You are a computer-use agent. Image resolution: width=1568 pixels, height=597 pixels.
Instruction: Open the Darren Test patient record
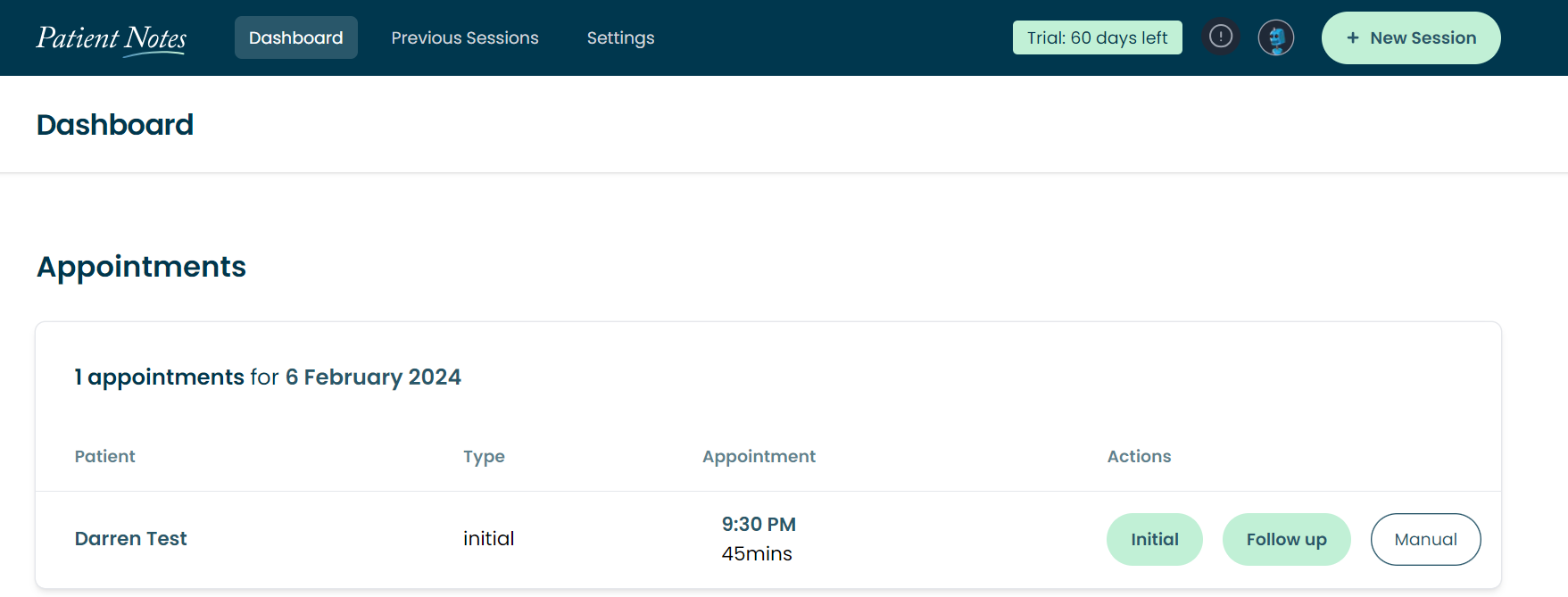(131, 539)
